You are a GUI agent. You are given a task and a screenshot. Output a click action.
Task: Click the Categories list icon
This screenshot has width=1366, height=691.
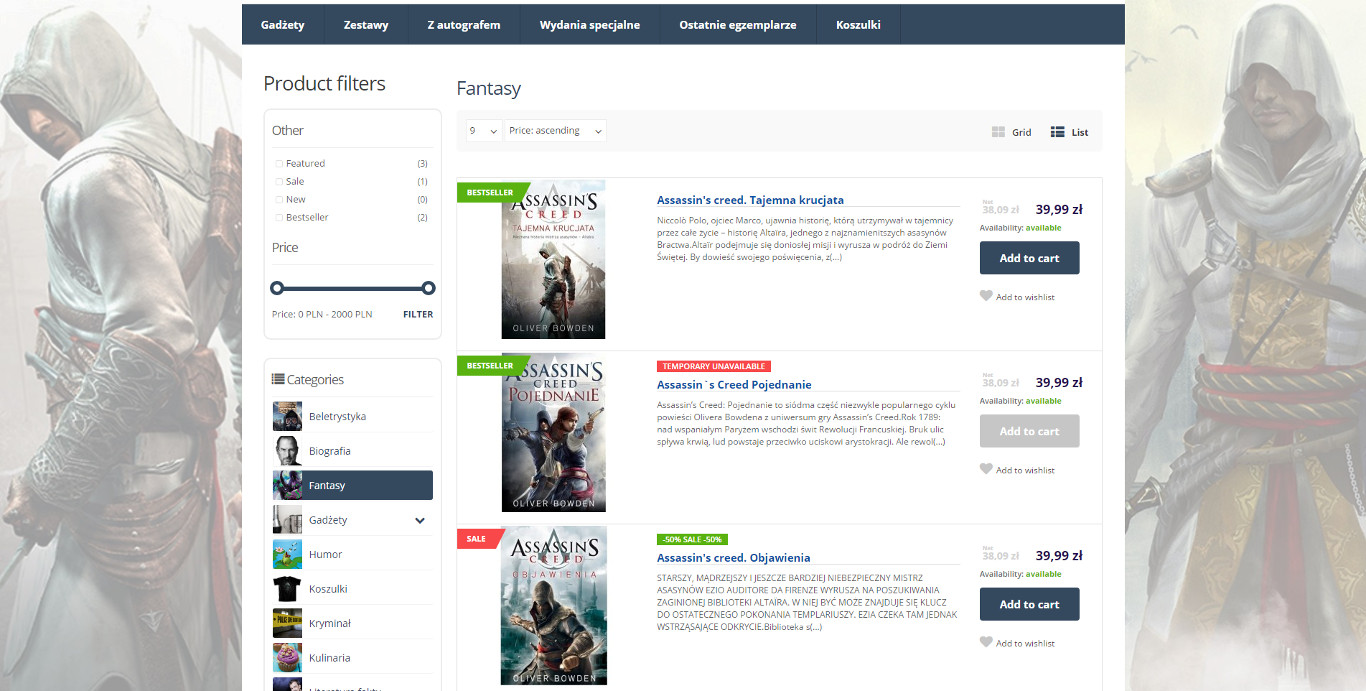point(278,380)
